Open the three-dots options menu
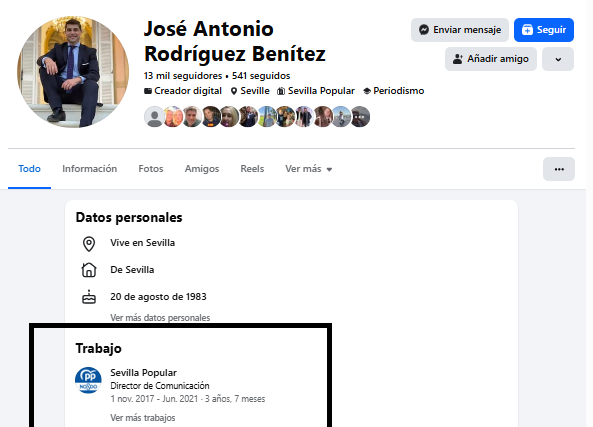 [x=559, y=169]
